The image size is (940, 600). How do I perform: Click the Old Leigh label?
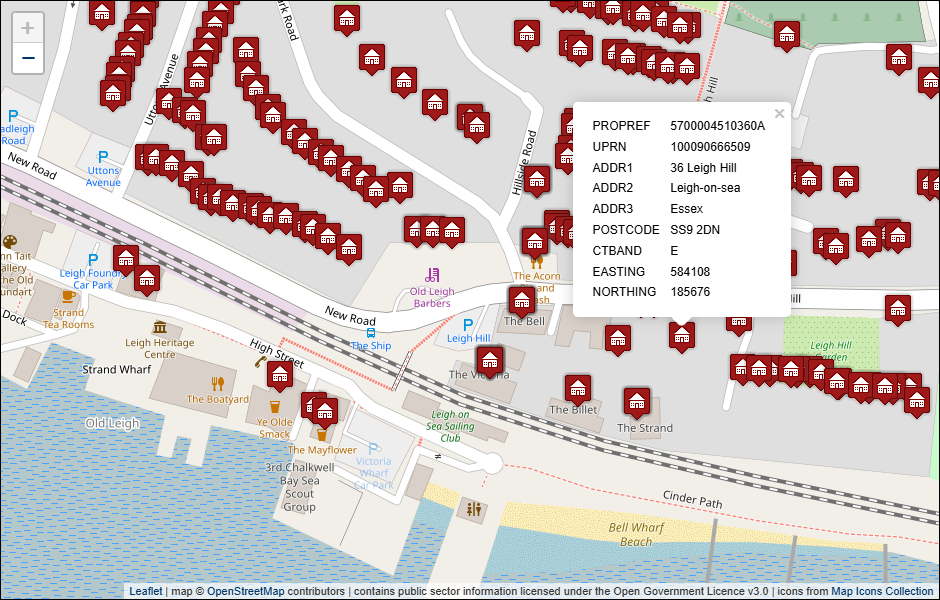(x=112, y=424)
